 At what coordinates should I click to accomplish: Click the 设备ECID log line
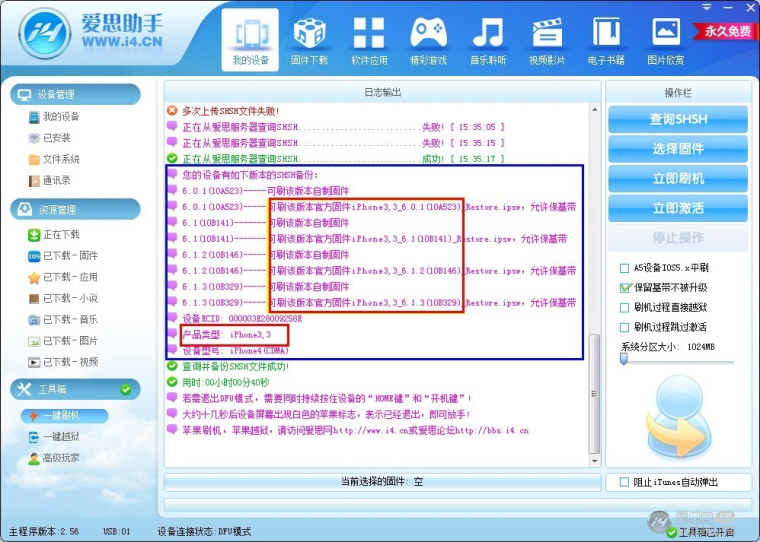point(242,319)
